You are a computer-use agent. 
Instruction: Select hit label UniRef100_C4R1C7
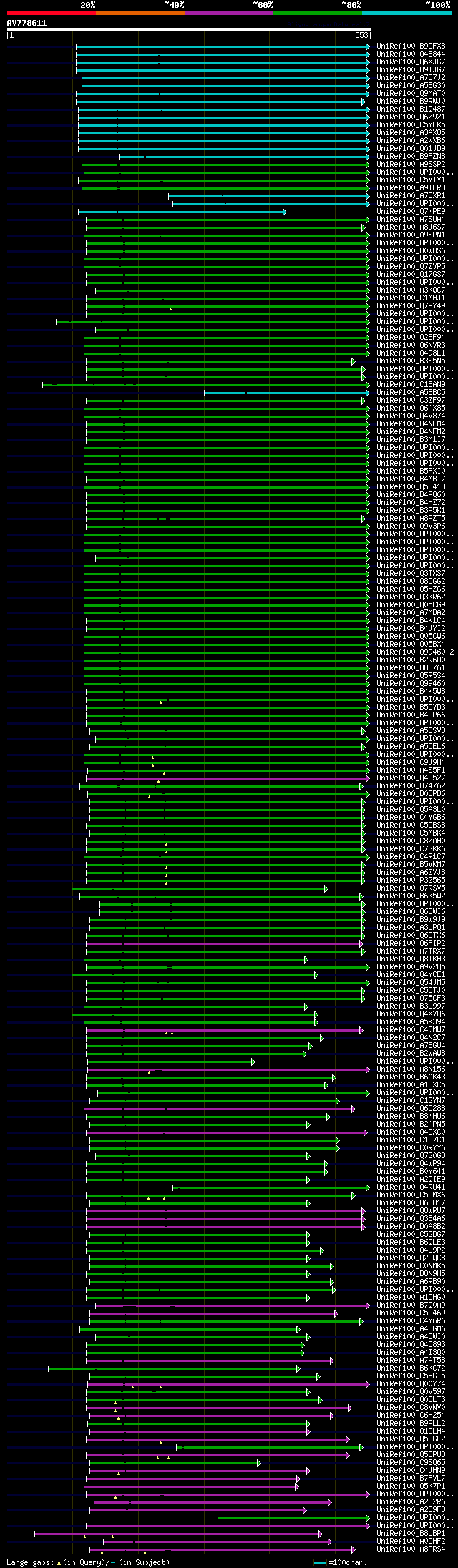(x=411, y=856)
